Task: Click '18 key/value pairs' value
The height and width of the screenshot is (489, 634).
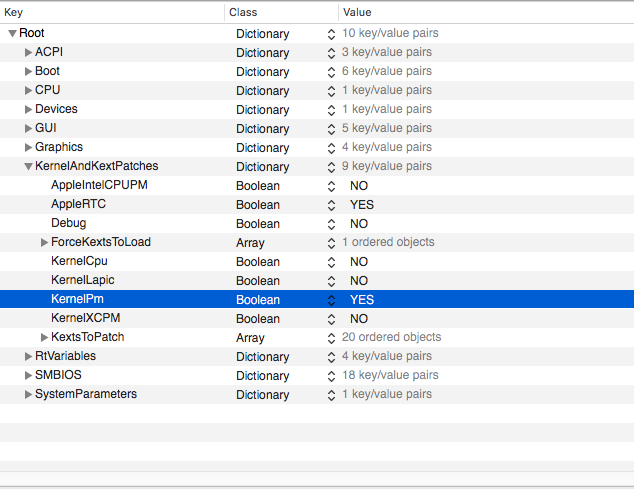Action: pyautogui.click(x=390, y=375)
